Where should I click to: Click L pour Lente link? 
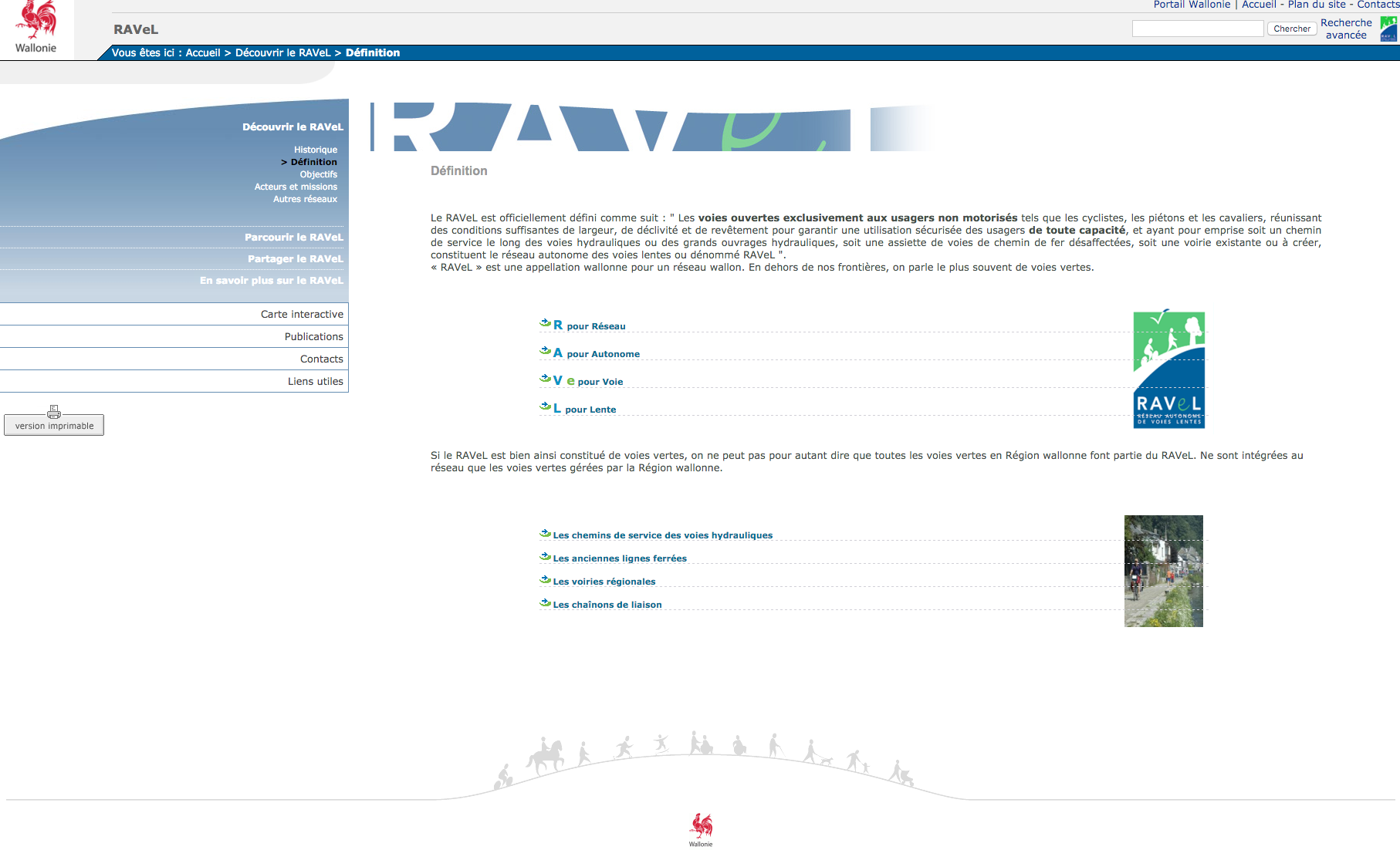pyautogui.click(x=585, y=409)
